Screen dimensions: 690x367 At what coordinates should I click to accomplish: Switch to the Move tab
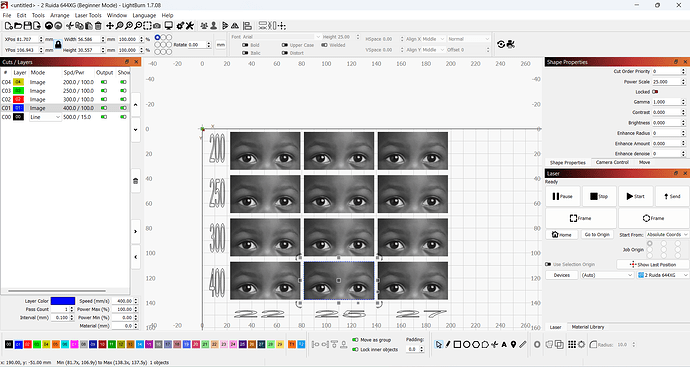click(644, 162)
